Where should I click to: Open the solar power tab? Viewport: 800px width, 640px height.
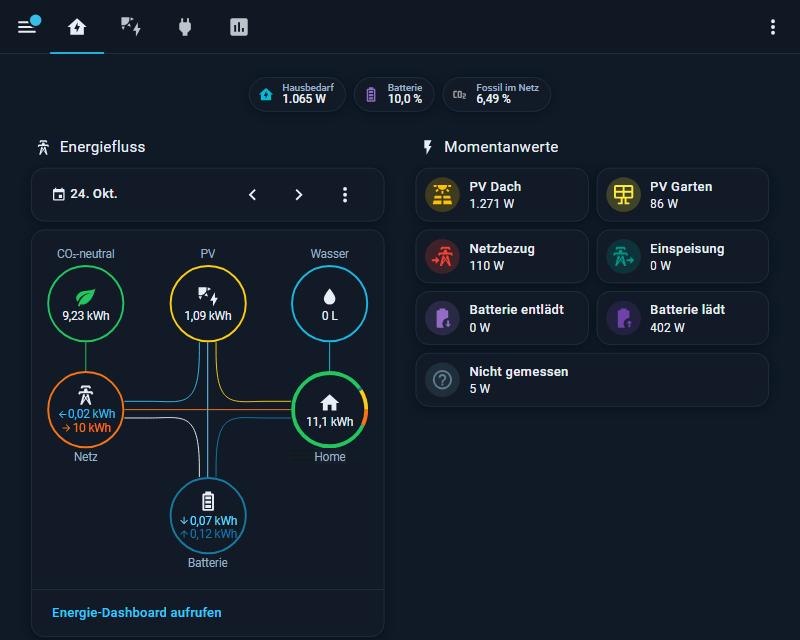[131, 27]
